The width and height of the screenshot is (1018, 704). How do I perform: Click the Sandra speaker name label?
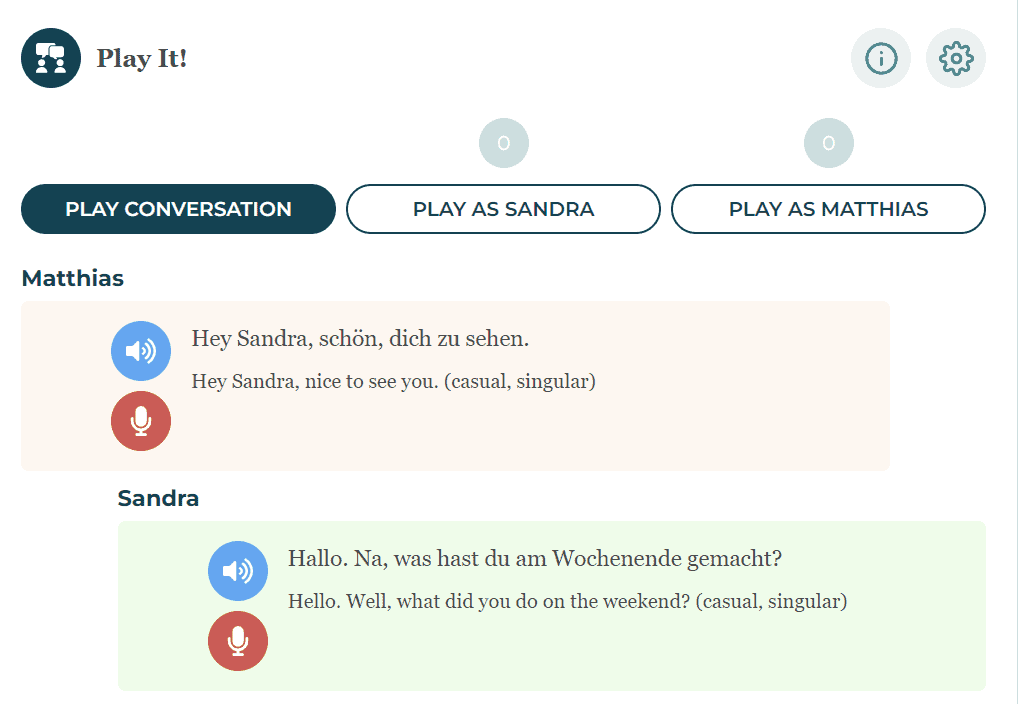[158, 498]
